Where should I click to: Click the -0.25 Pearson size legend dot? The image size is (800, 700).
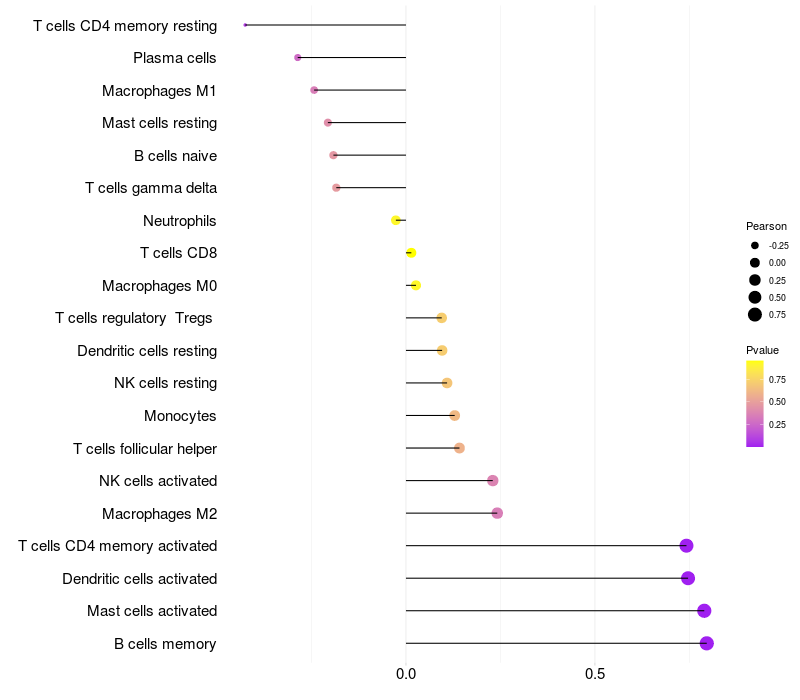coord(755,245)
